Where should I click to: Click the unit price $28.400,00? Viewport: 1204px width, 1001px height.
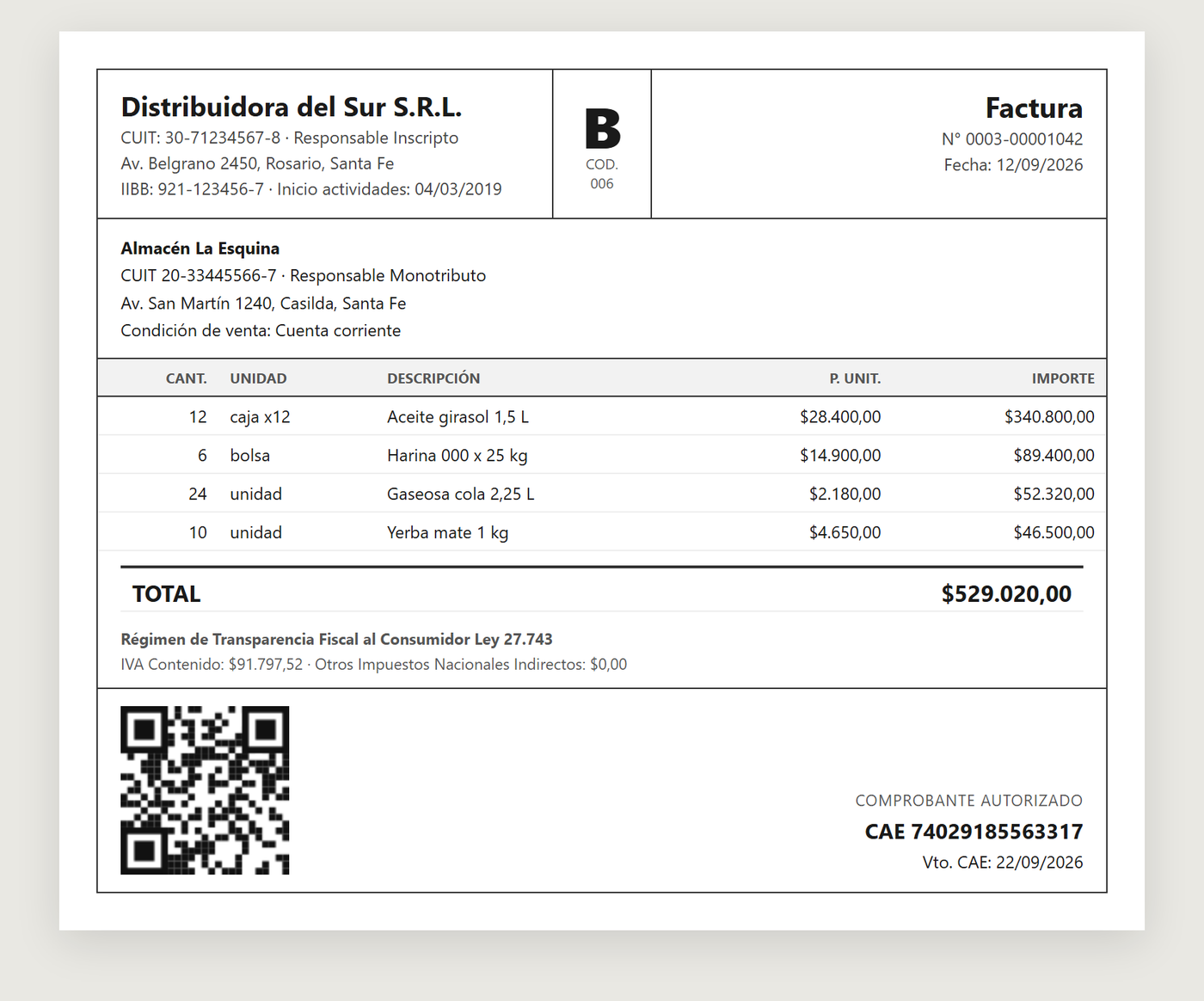[840, 417]
